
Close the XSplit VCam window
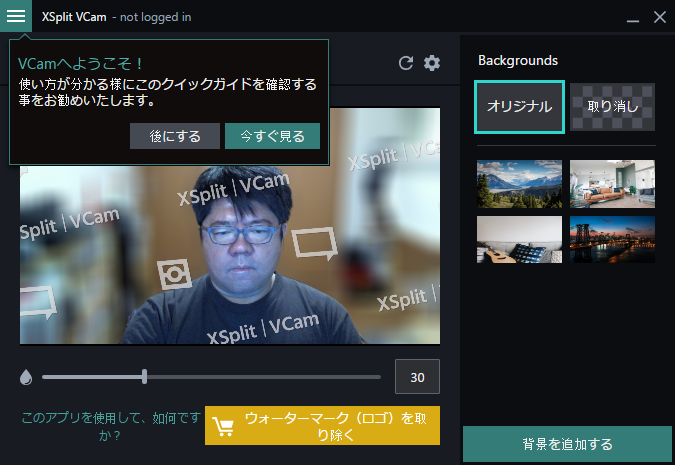click(x=660, y=17)
